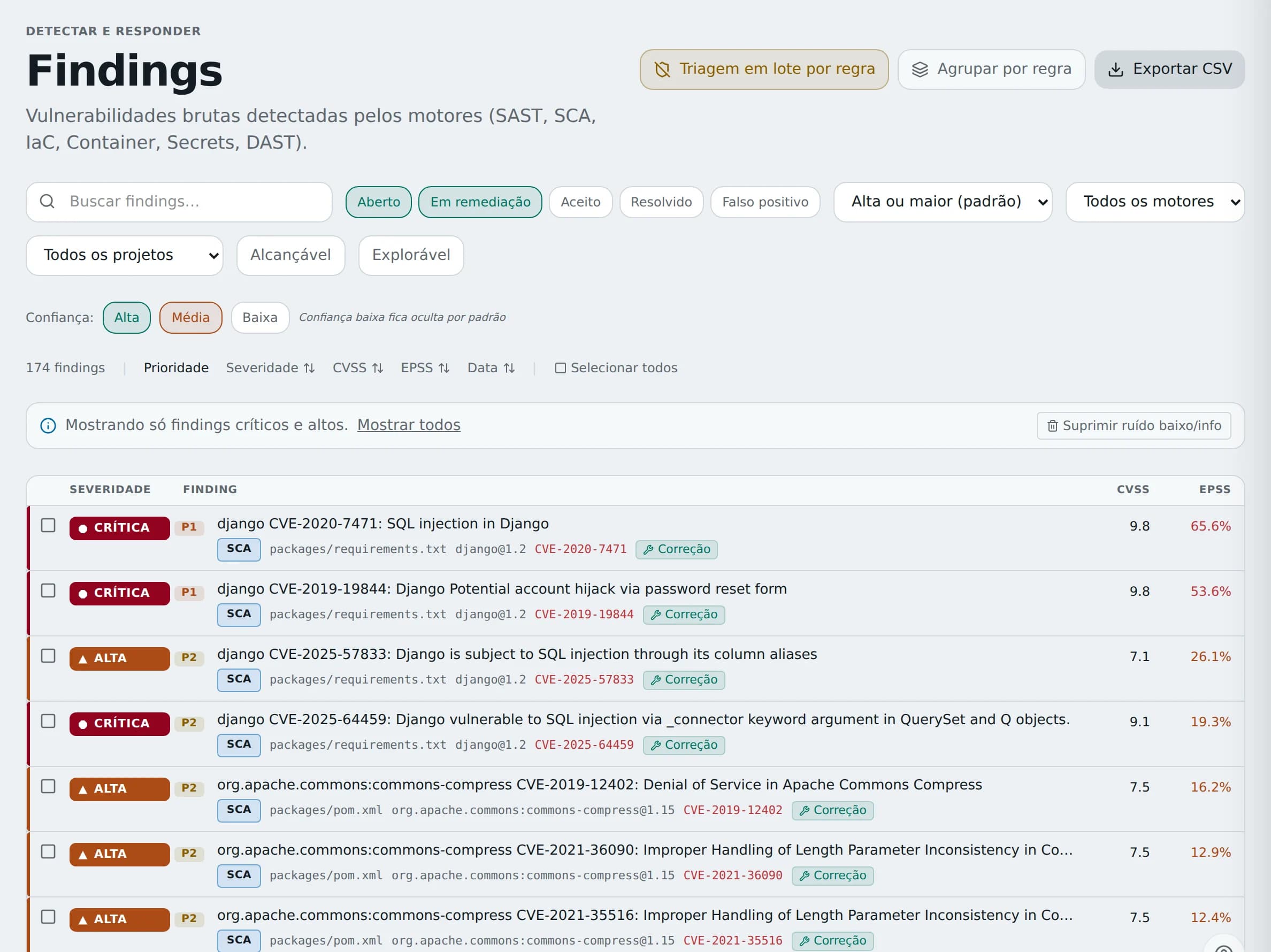Click the wrench Correção badge for CVE-2020-7471
This screenshot has height=952, width=1271.
click(x=676, y=549)
